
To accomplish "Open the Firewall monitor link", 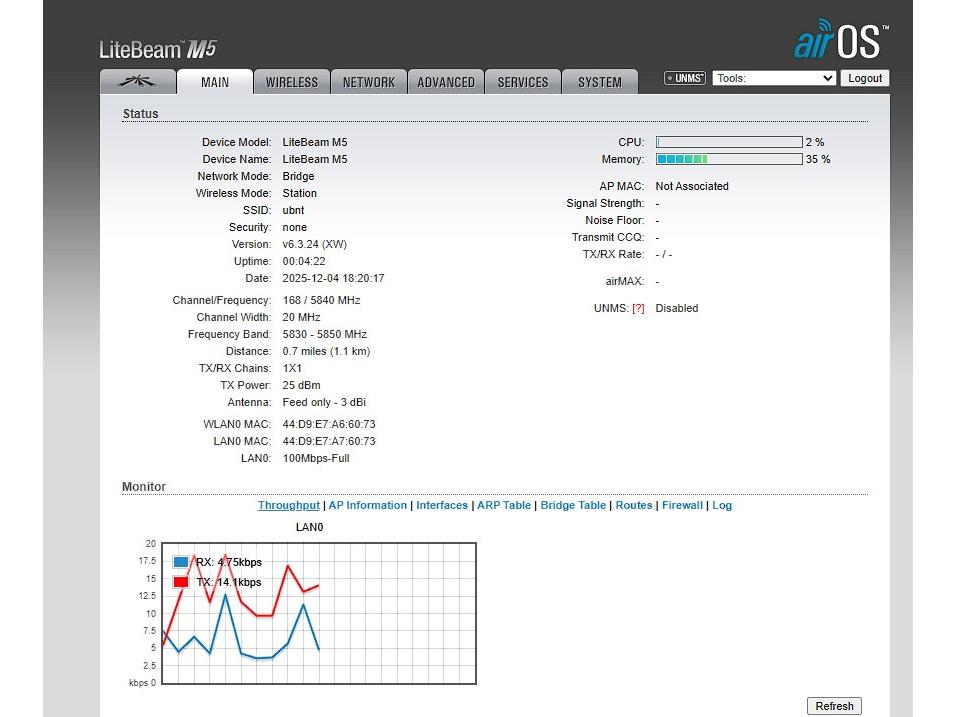I will point(682,506).
